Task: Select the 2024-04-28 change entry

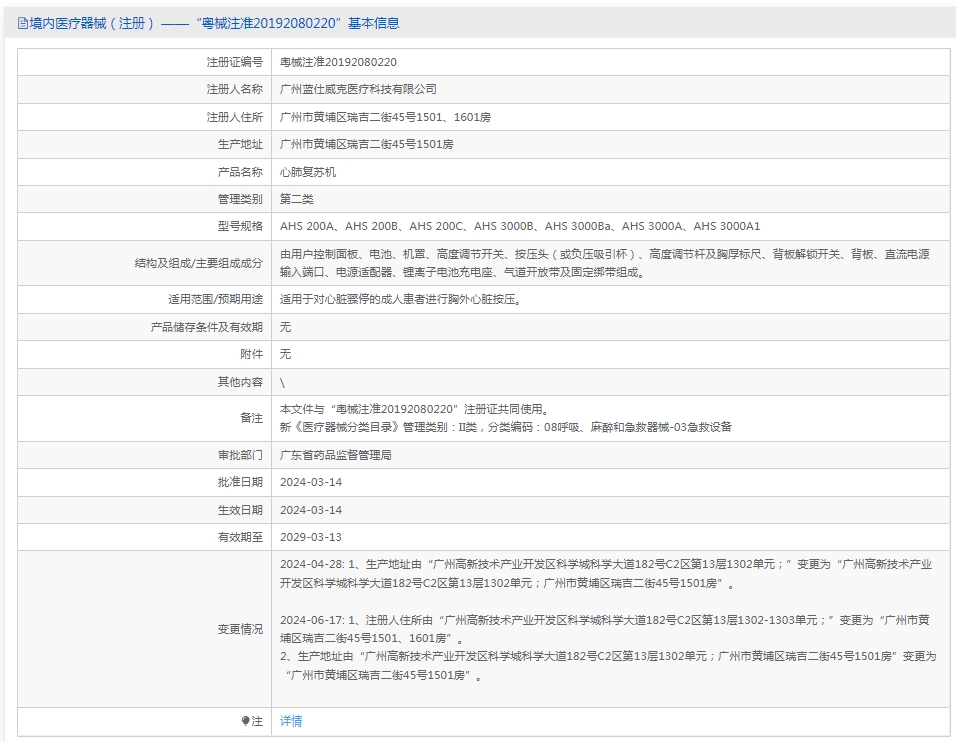Action: point(606,574)
